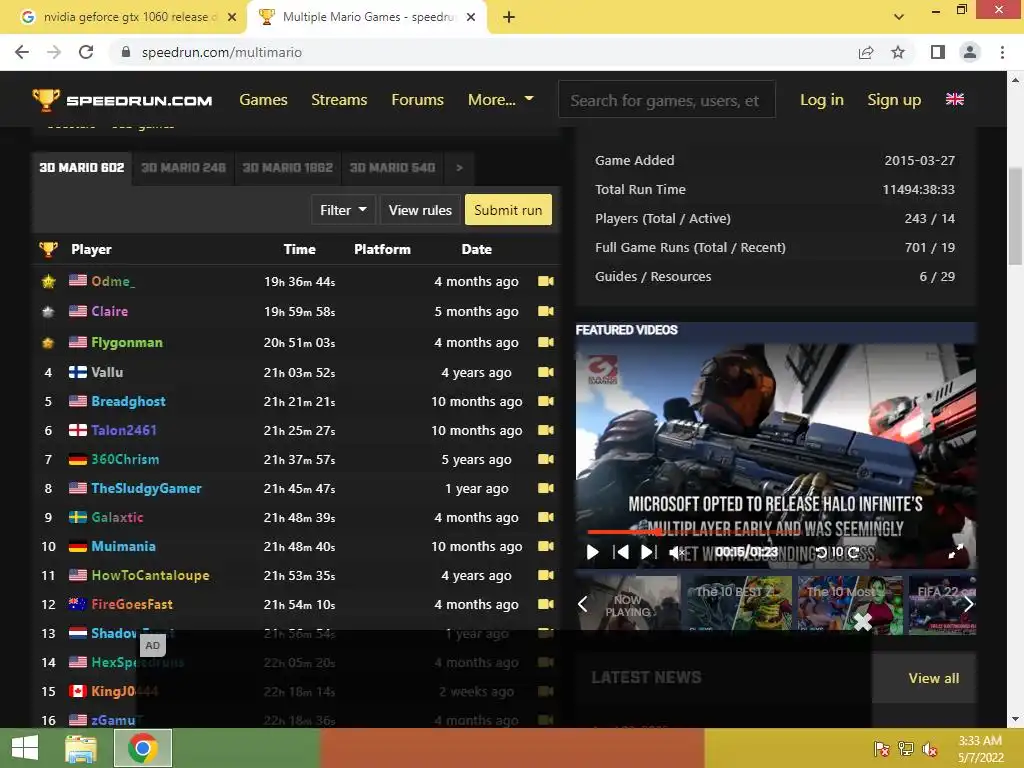Open video icon for HowToCantaloupe's run
The width and height of the screenshot is (1024, 768).
(546, 575)
